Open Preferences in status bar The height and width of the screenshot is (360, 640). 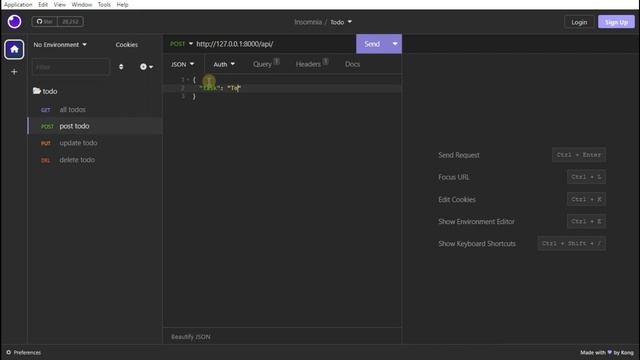click(24, 352)
